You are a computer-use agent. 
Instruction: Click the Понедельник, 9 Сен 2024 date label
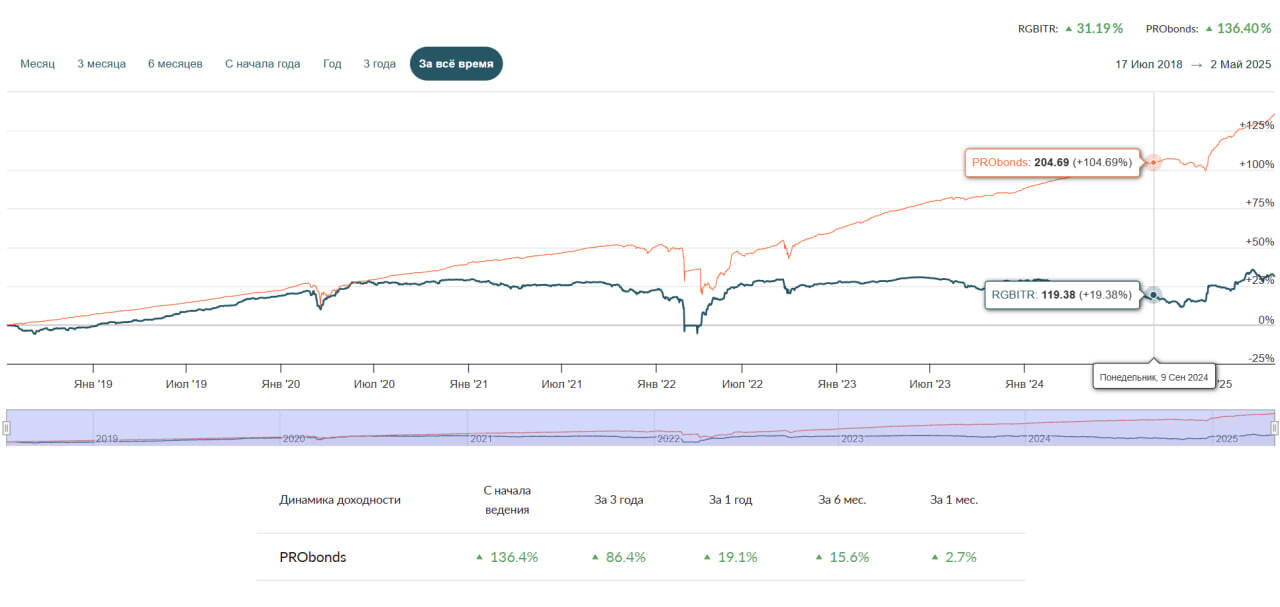tap(1154, 377)
